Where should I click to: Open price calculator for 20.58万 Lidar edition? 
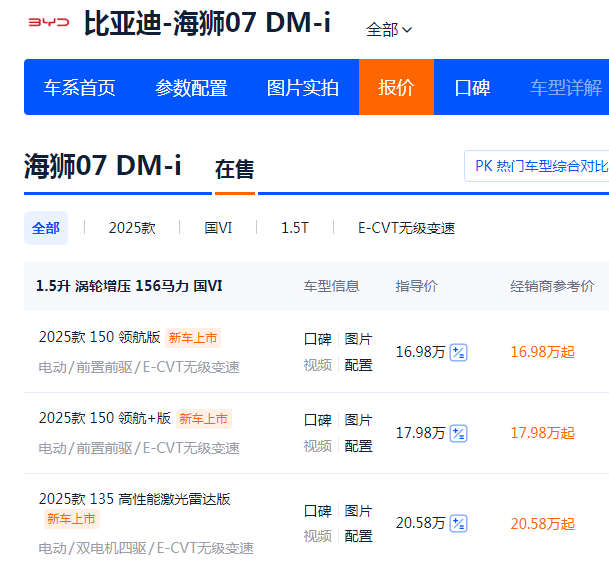coord(459,523)
